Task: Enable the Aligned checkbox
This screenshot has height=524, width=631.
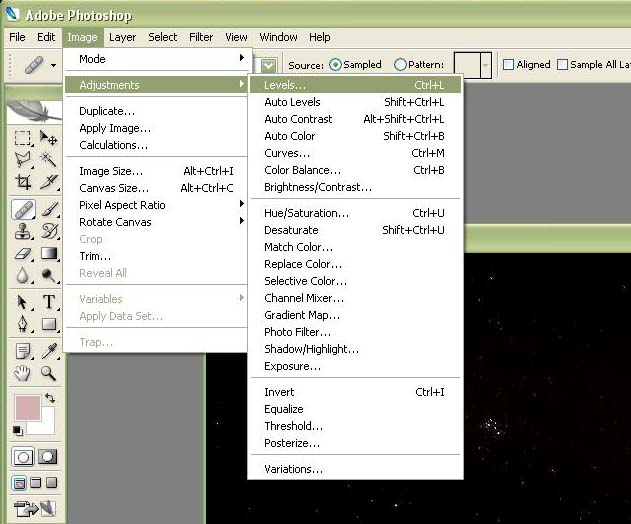Action: click(x=509, y=64)
